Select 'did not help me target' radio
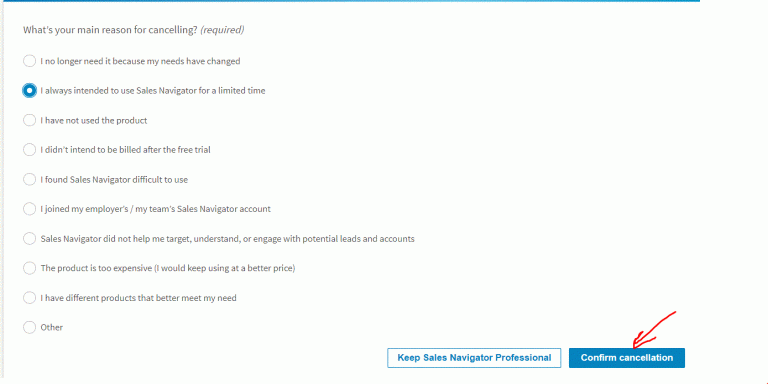 29,239
